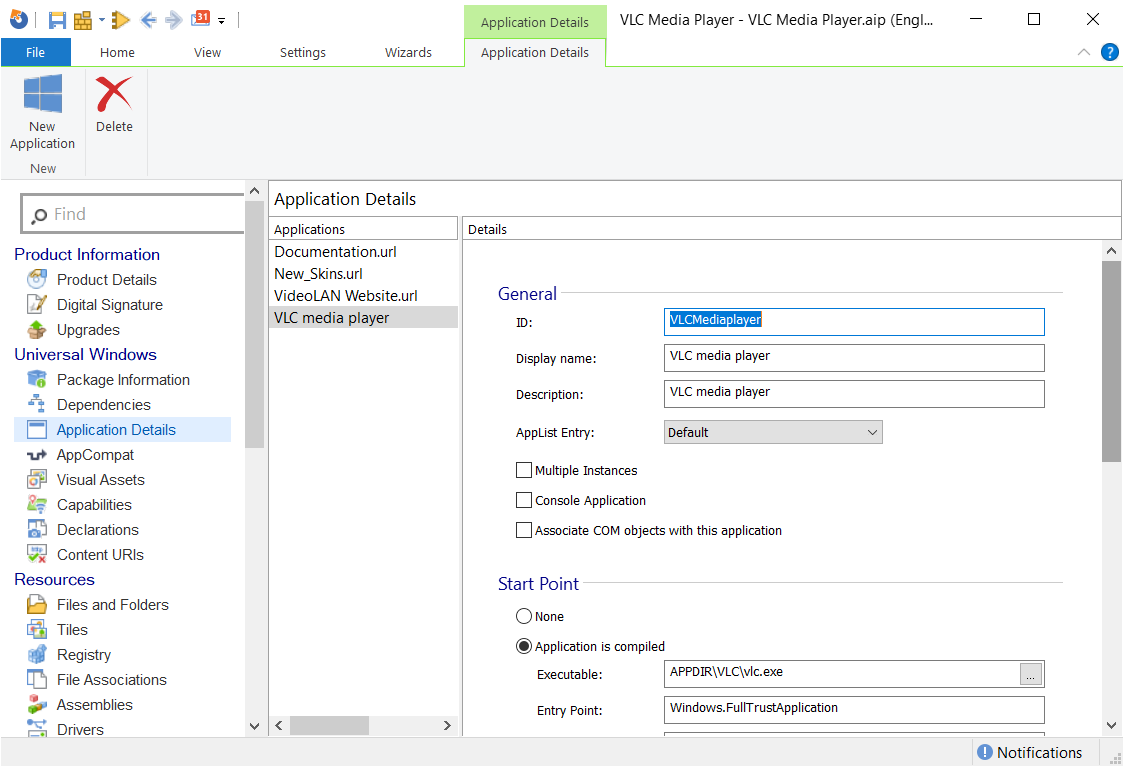Click the Display name input field
The width and height of the screenshot is (1124, 767).
coord(854,358)
